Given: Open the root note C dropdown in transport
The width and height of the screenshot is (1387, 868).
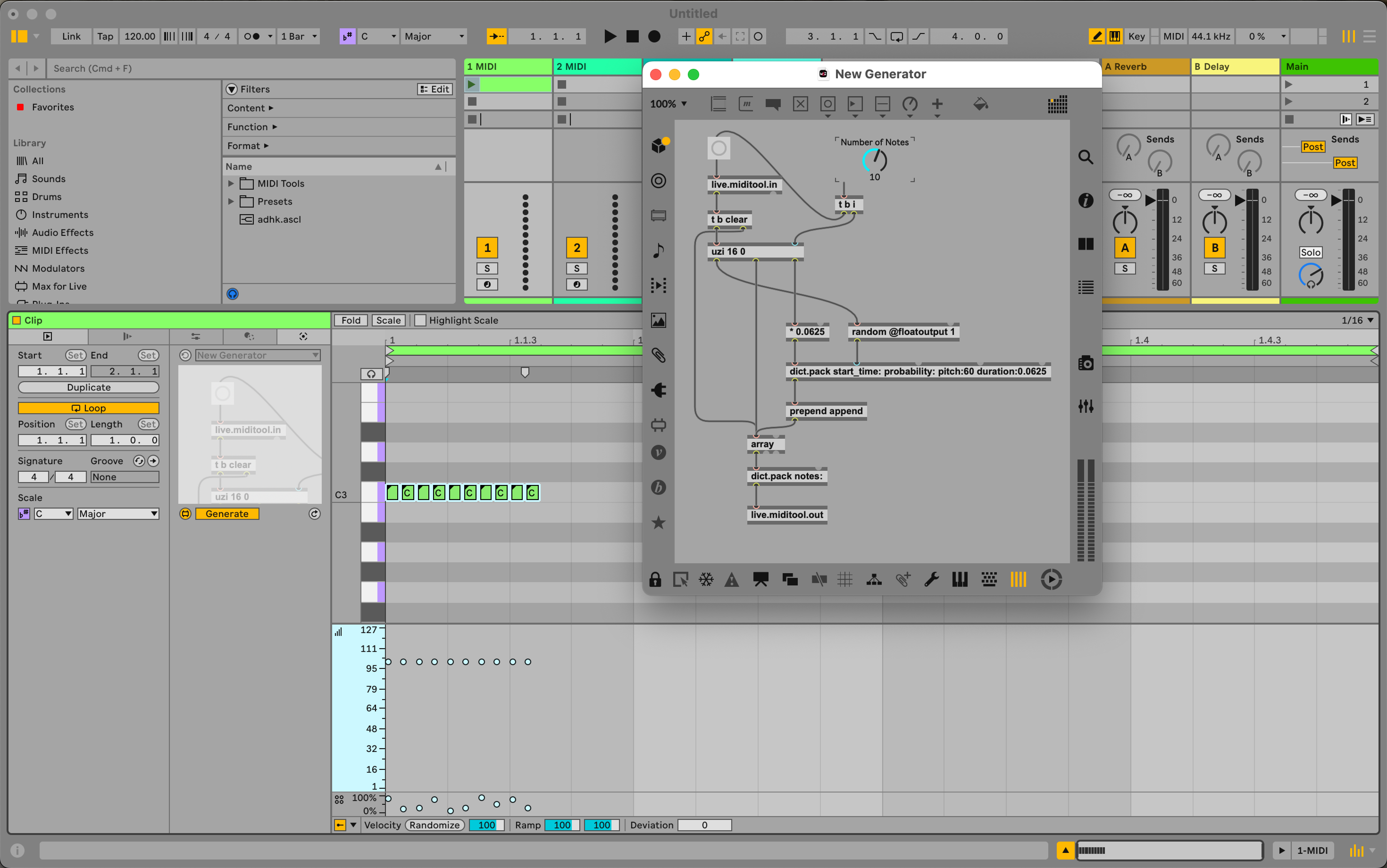Looking at the screenshot, I should (378, 36).
